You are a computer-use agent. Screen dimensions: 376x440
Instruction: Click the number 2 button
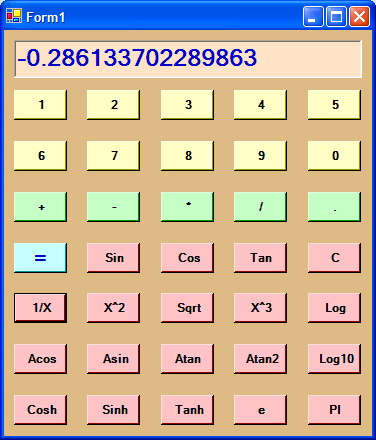(x=113, y=105)
